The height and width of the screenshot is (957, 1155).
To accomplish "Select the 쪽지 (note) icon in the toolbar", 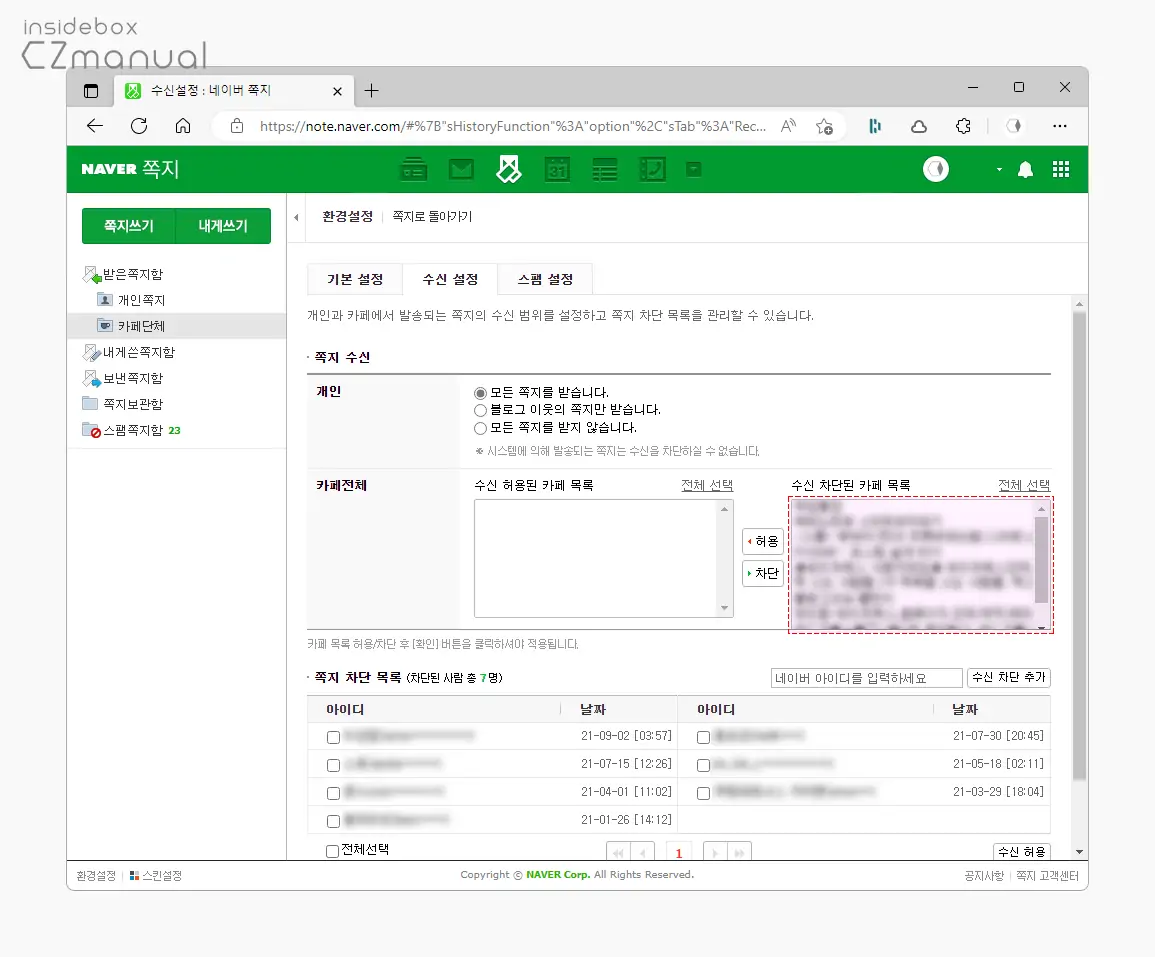I will tap(509, 169).
